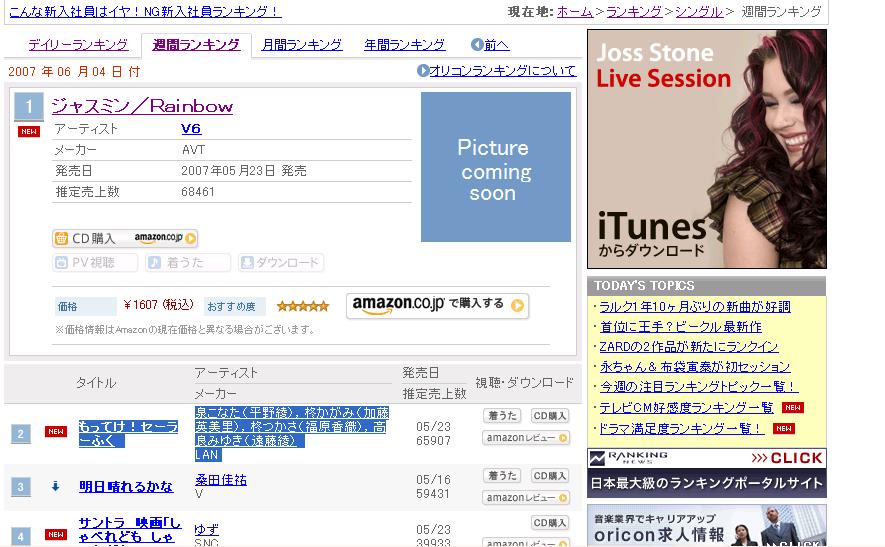Viewport: 885px width, 547px height.
Task: Click the five-star rating icons
Action: (x=303, y=307)
